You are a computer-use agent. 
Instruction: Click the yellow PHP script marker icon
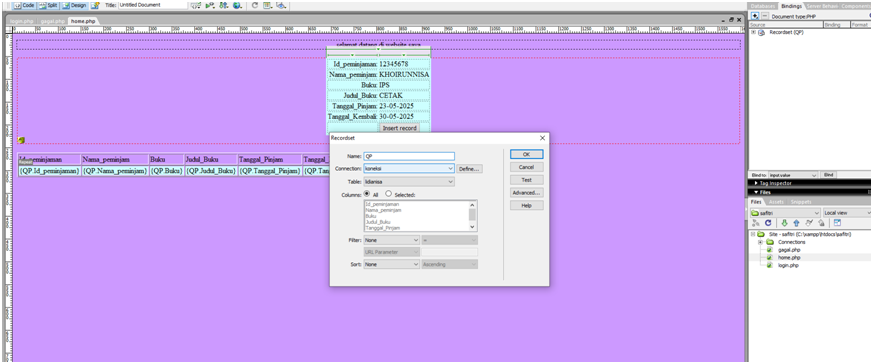point(21,140)
